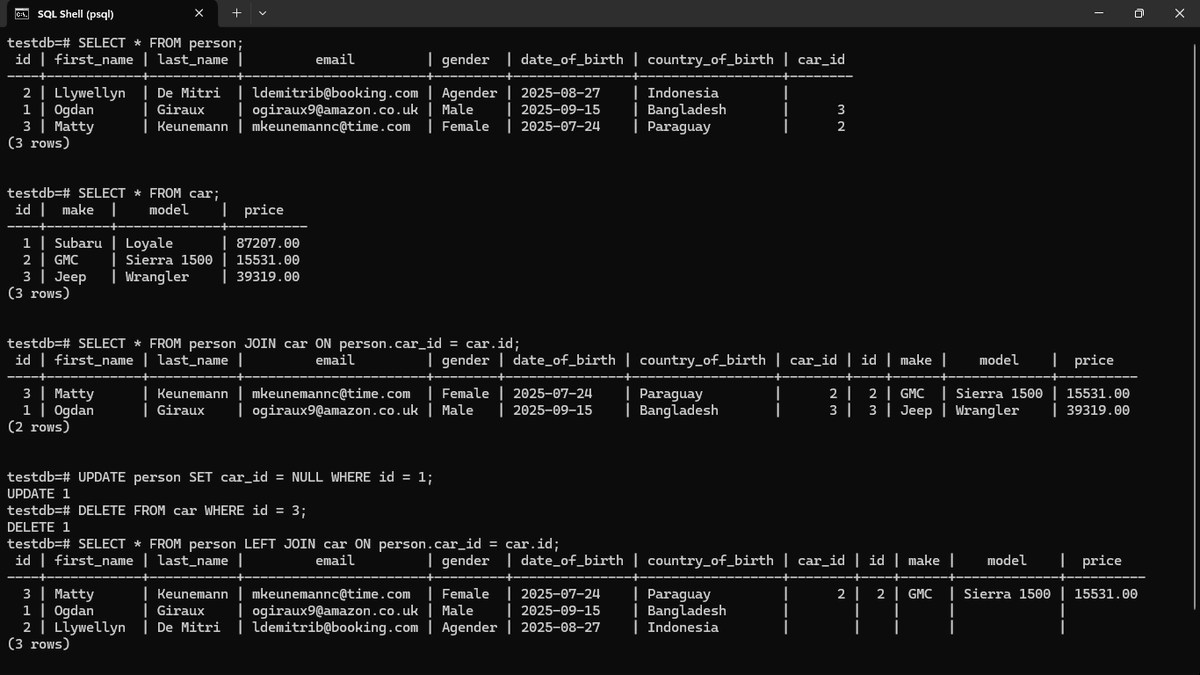This screenshot has width=1200, height=675.
Task: Click the '(2 rows)' result count
Action: [x=39, y=427]
